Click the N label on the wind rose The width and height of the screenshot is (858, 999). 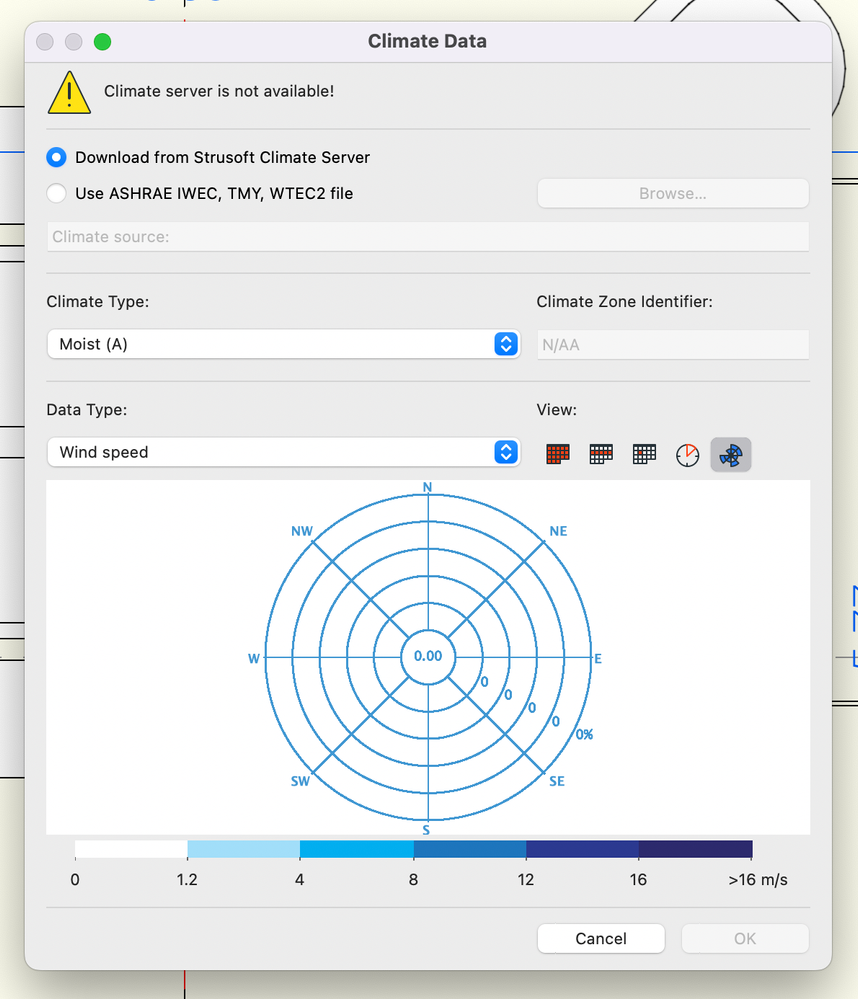[x=427, y=487]
